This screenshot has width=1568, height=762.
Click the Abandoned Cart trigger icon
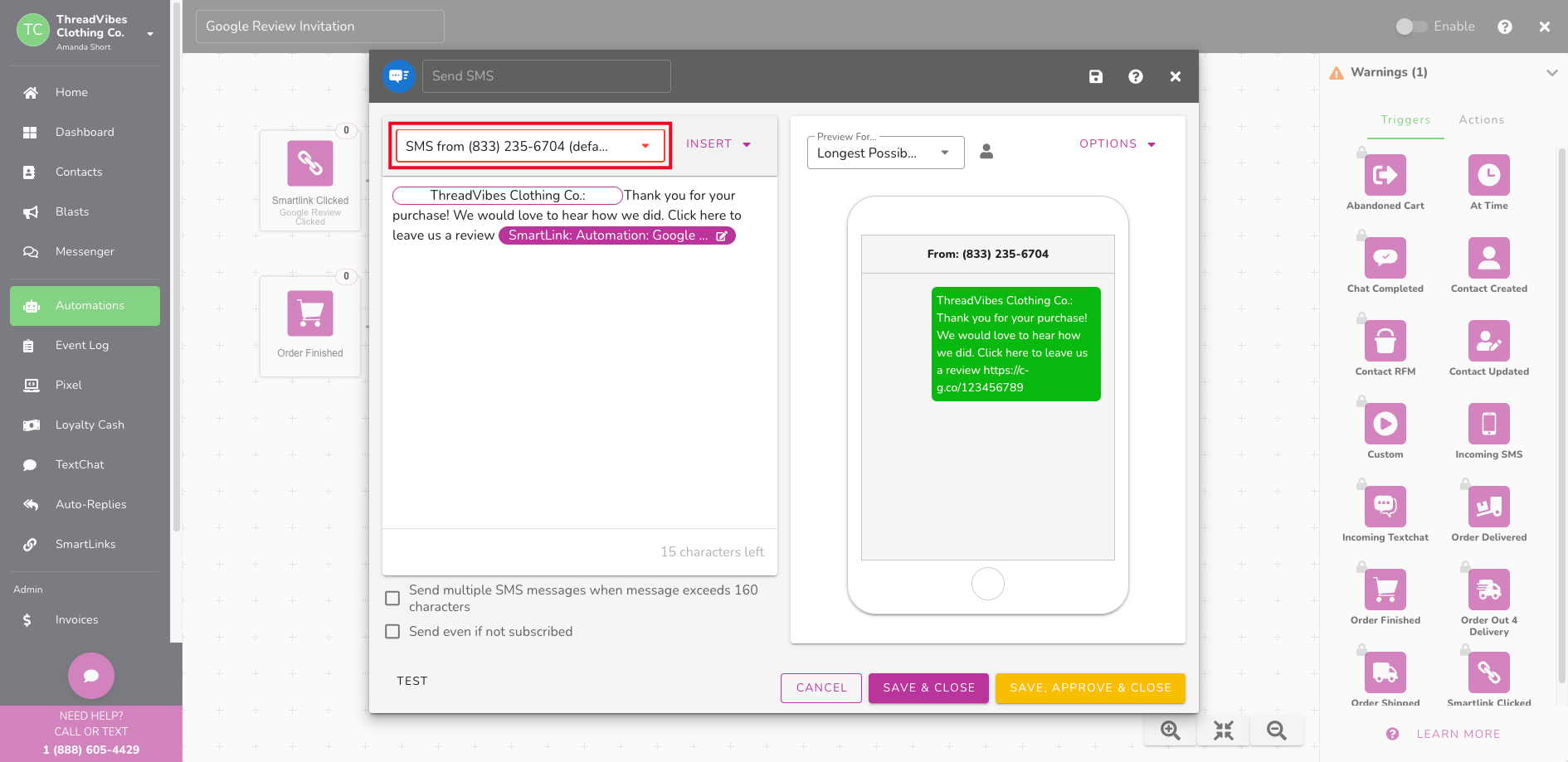[1385, 175]
